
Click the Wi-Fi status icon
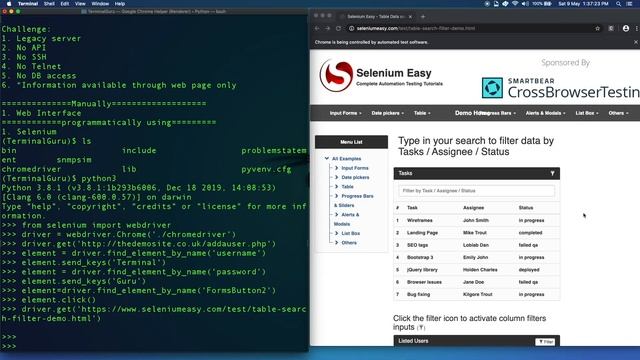[x=515, y=4]
